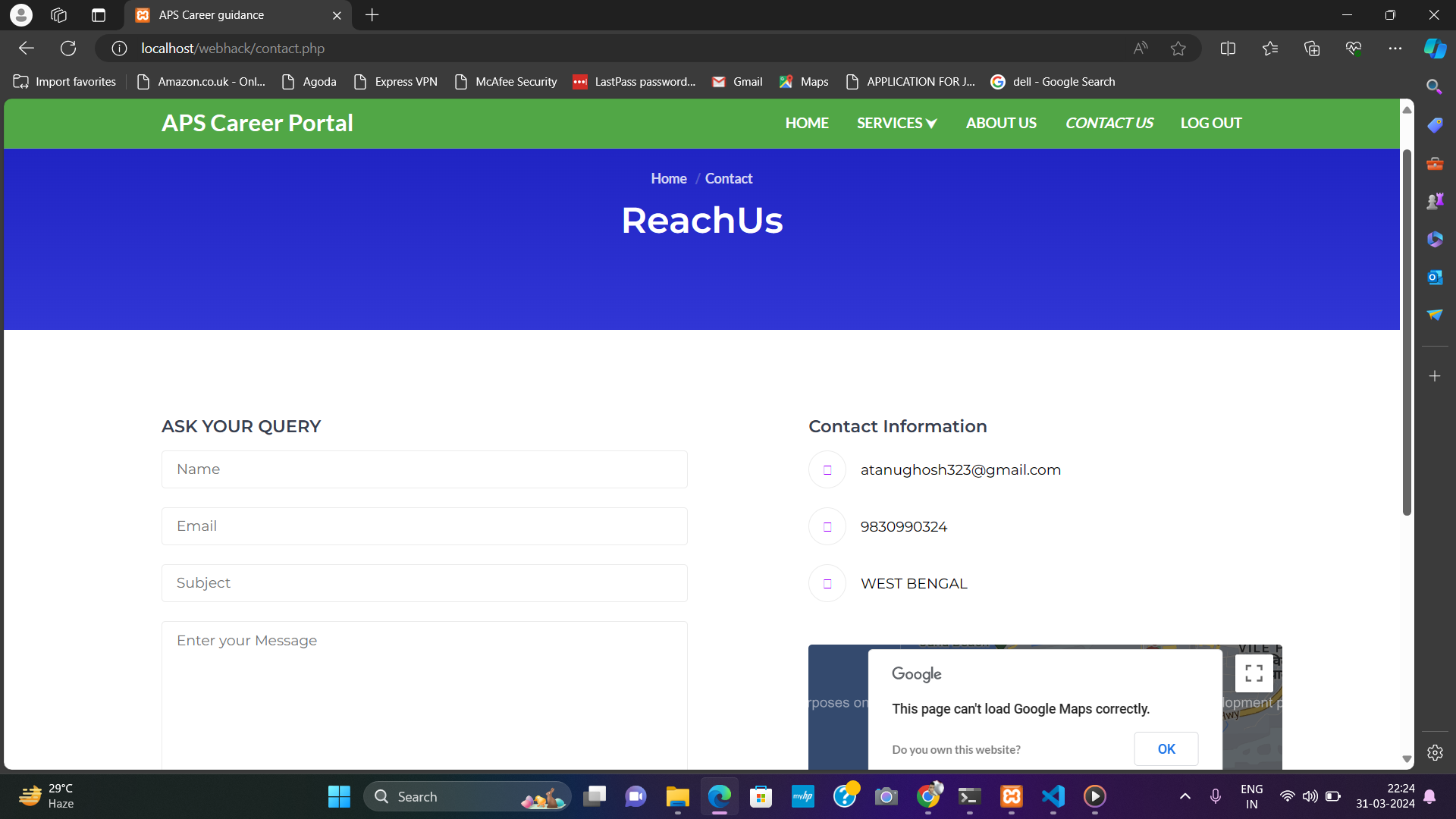Open Read aloud icon in address bar
Image resolution: width=1456 pixels, height=819 pixels.
click(1140, 49)
